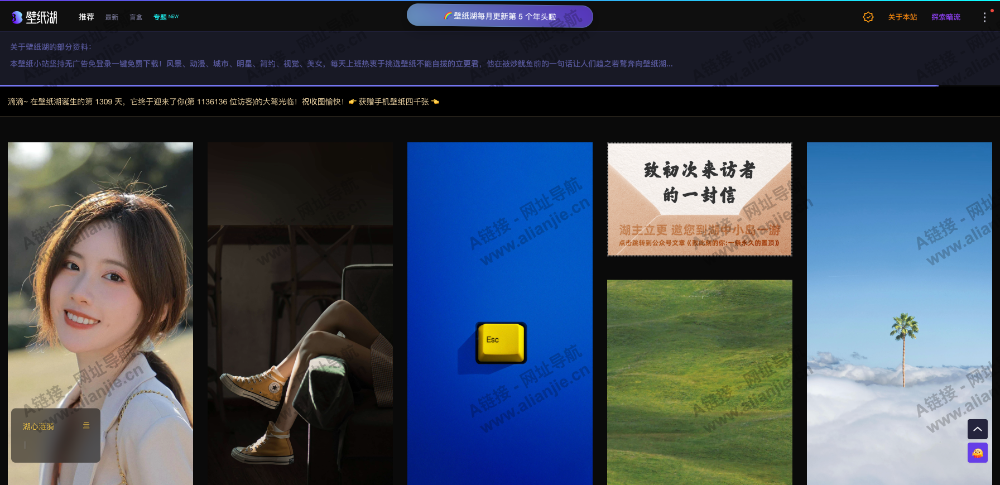1000x485 pixels.
Task: Click the 湖心 widget title text
Action: 39,426
